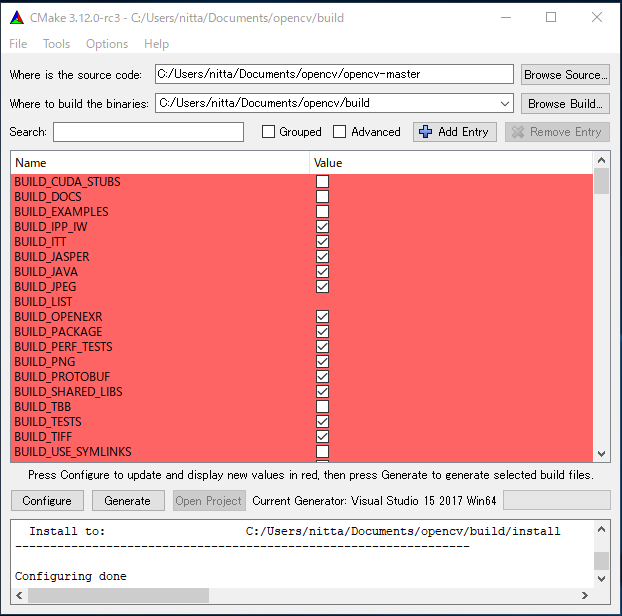Open the Tools menu
The height and width of the screenshot is (616, 622).
56,44
